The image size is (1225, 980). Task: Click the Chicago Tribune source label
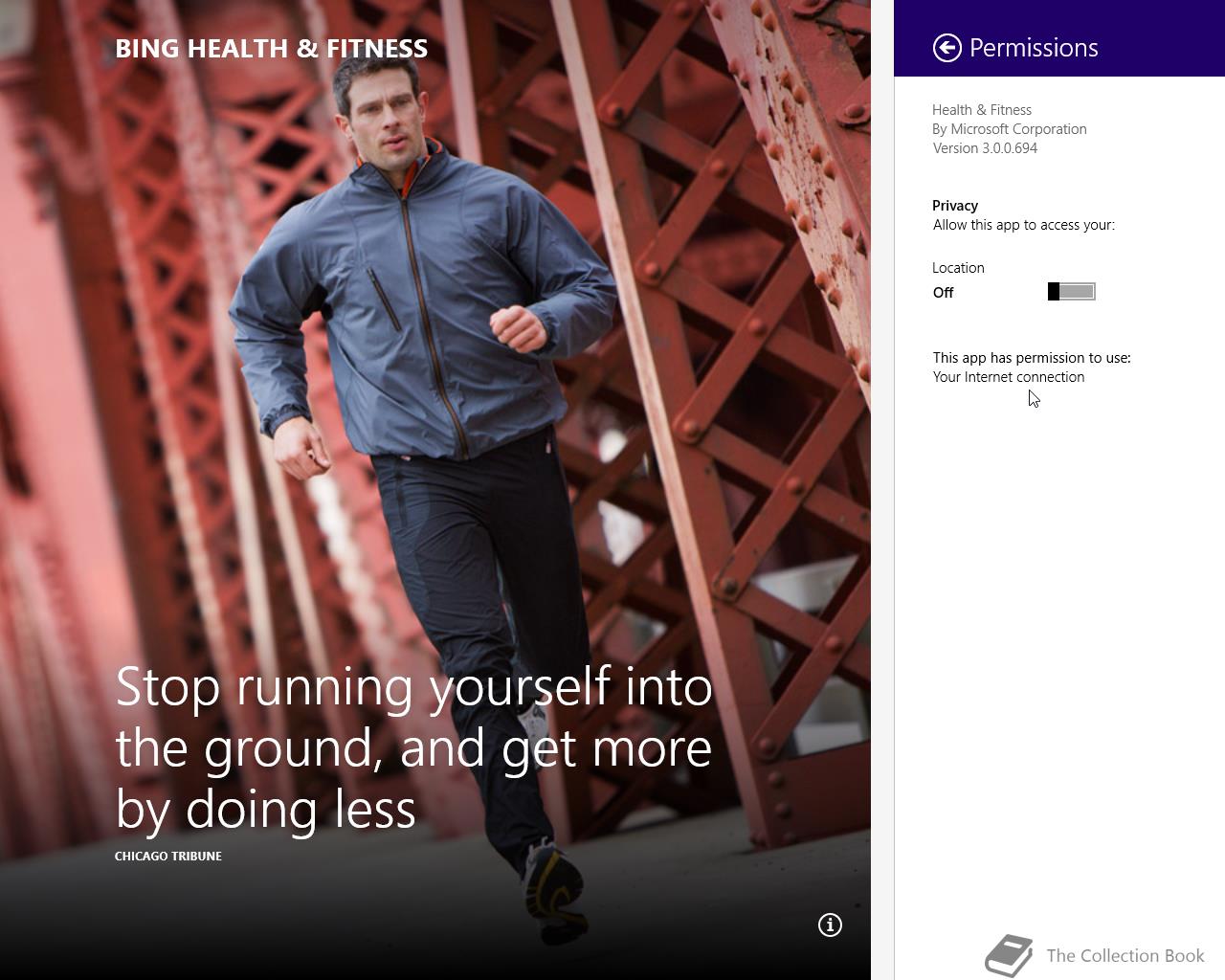coord(168,856)
